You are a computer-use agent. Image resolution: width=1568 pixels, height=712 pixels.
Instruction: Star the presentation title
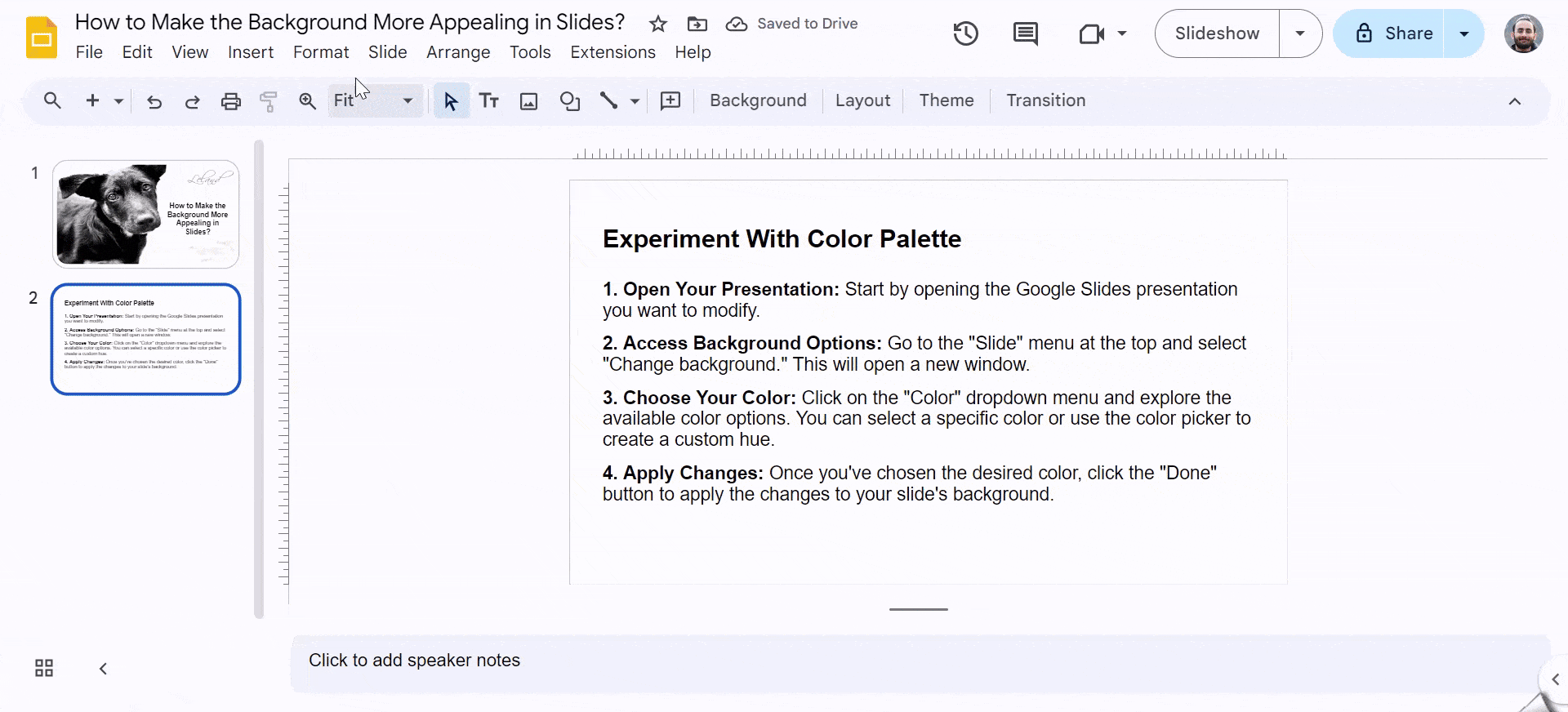658,24
